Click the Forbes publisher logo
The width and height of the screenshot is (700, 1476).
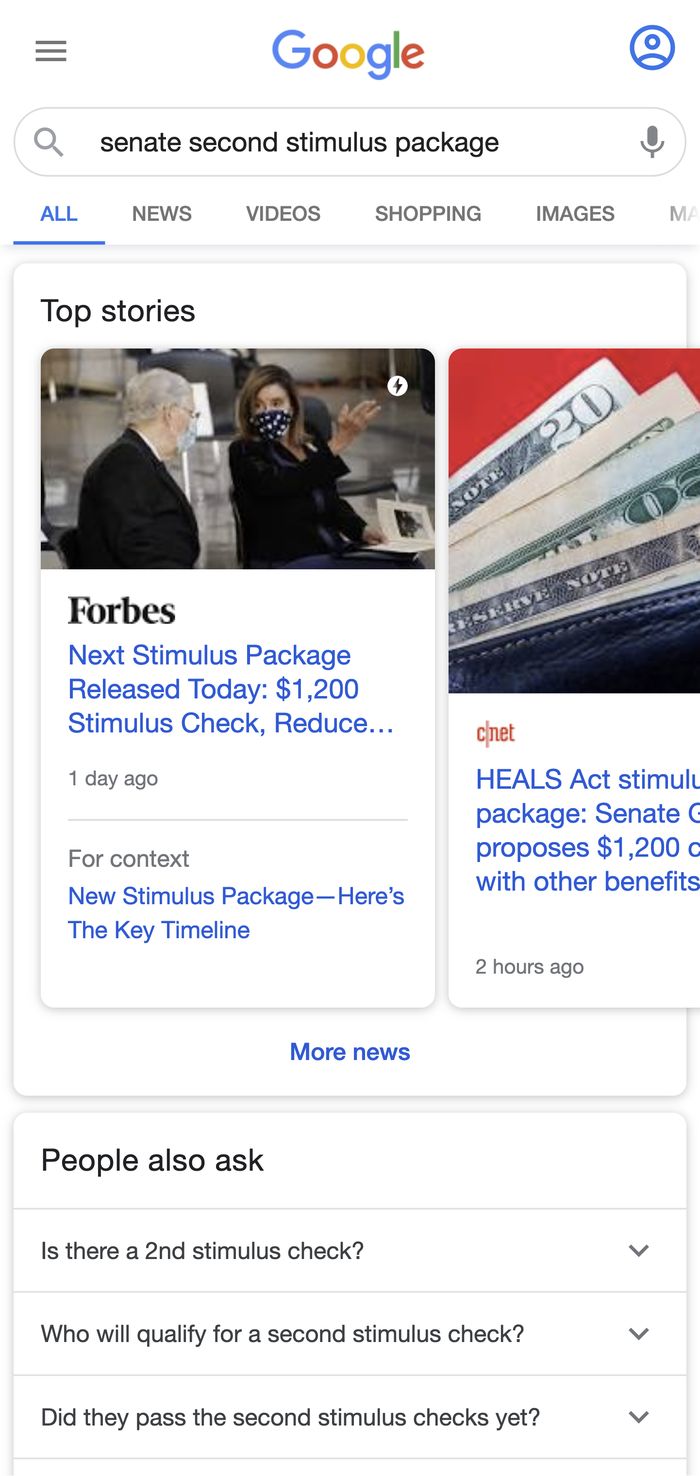point(121,610)
